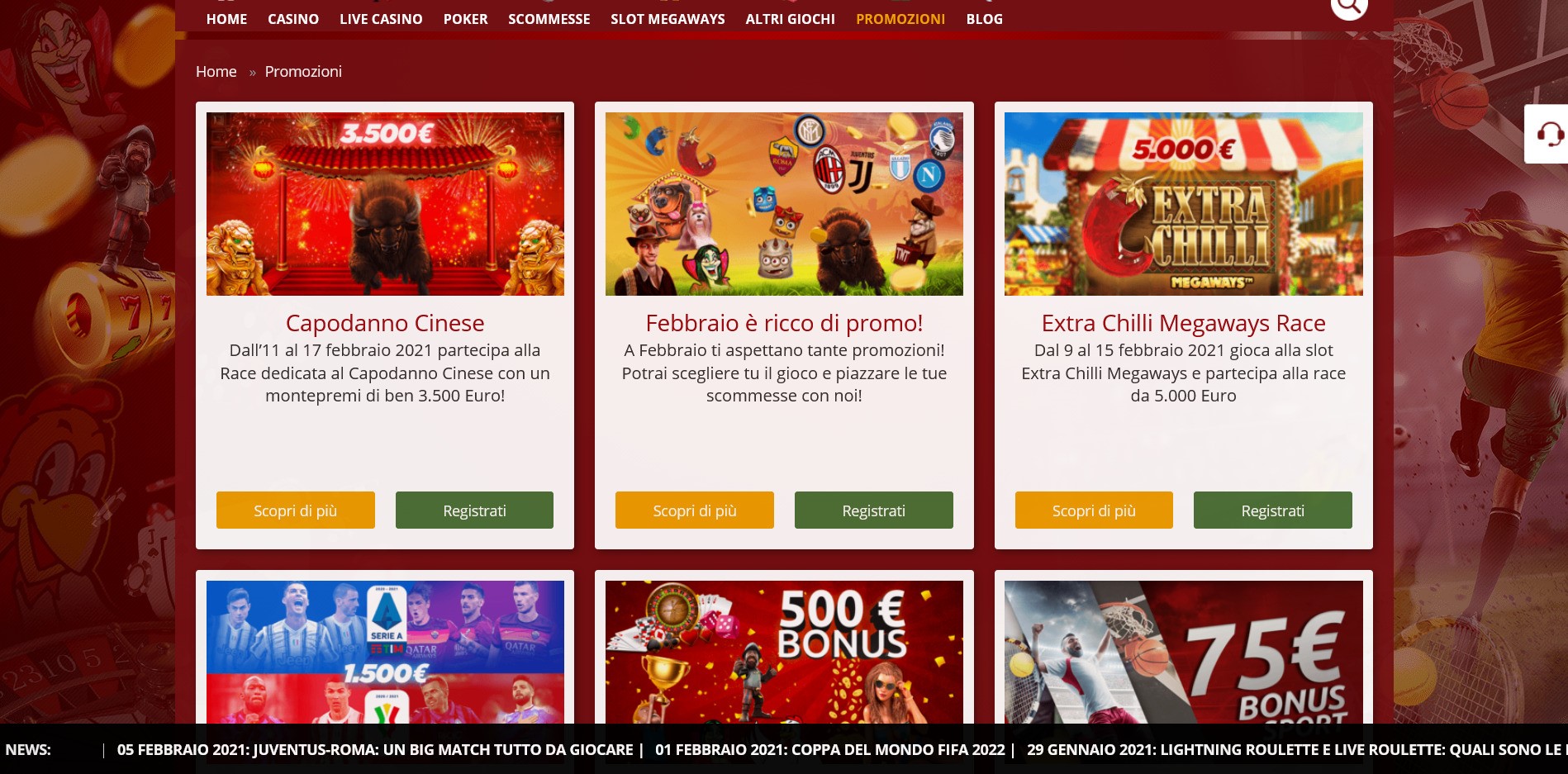The width and height of the screenshot is (1568, 774).
Task: Open the headset support chat icon
Action: point(1548,134)
